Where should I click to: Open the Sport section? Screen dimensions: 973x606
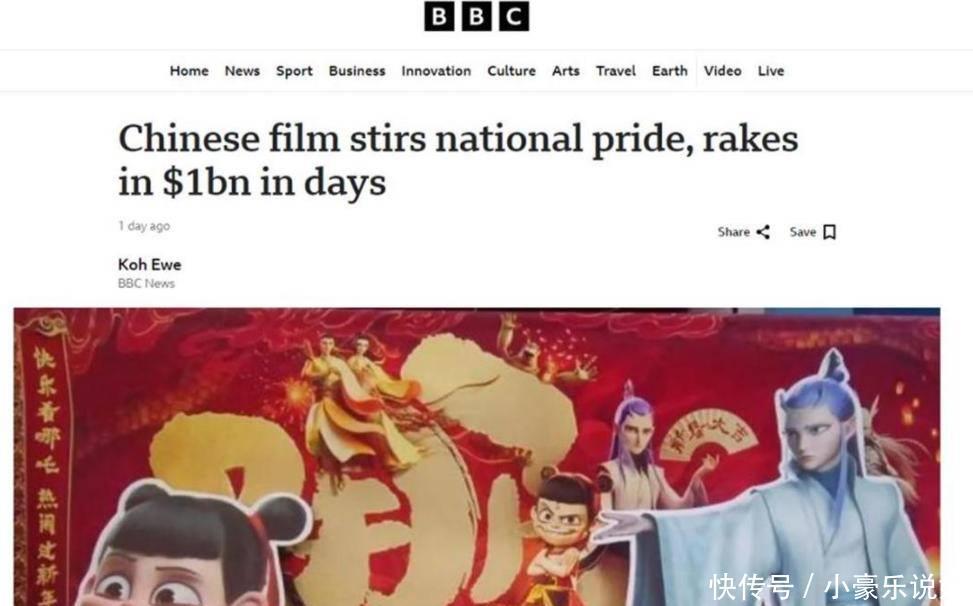pos(294,71)
